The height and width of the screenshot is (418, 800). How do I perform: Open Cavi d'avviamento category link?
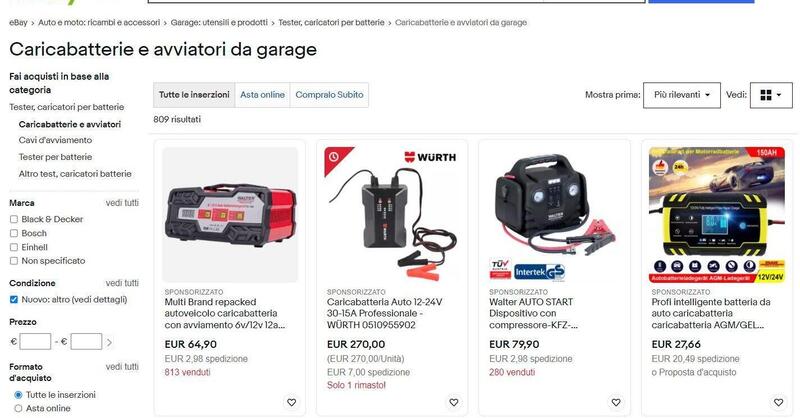[x=55, y=140]
